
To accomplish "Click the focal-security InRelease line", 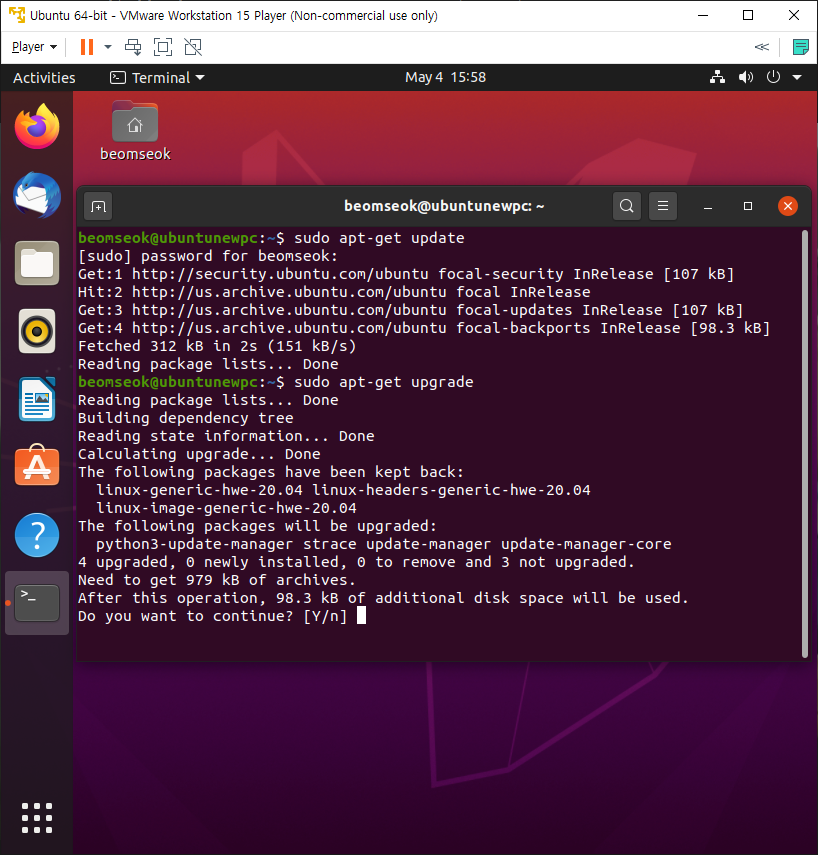I will point(406,274).
